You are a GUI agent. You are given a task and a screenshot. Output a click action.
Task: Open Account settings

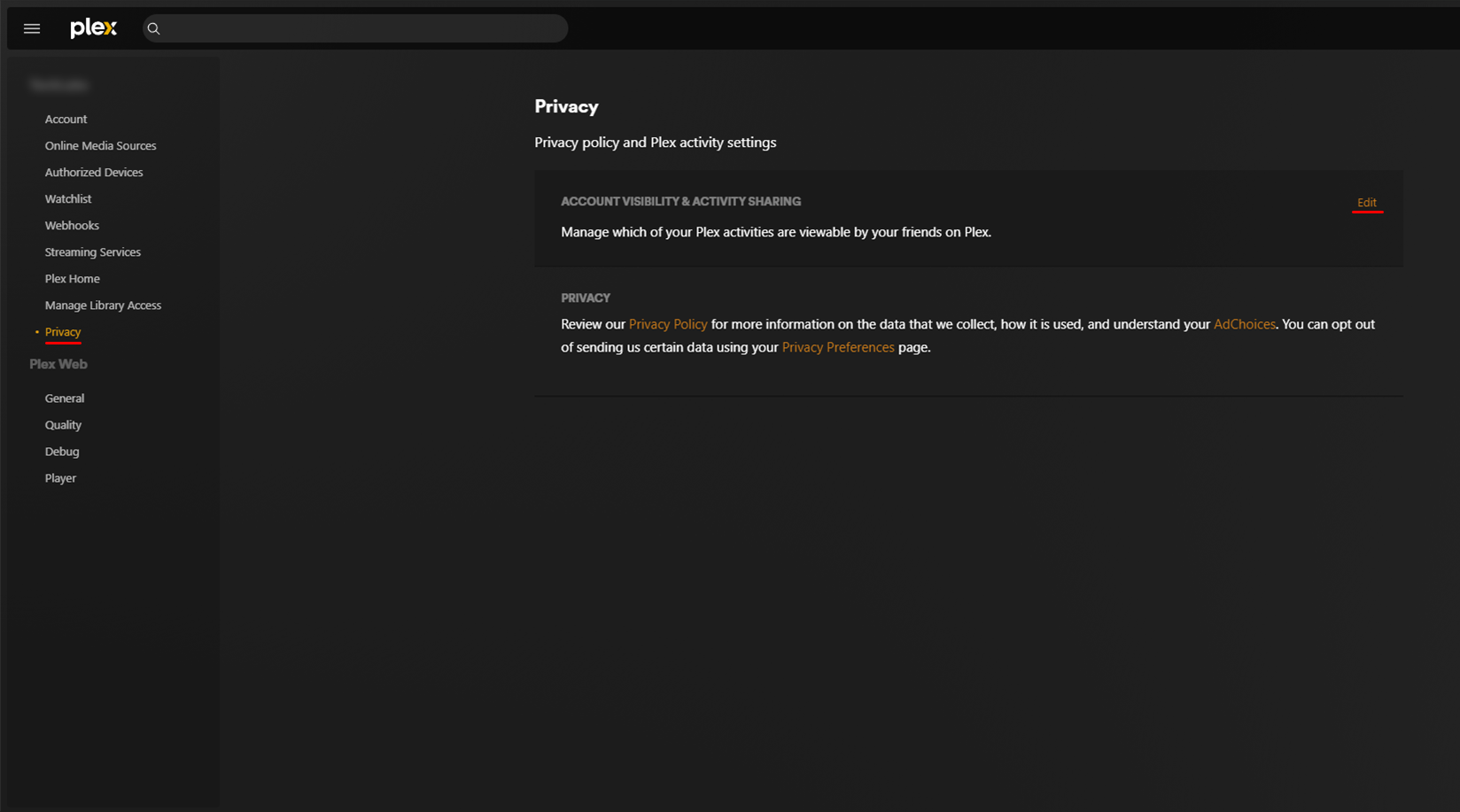tap(66, 119)
